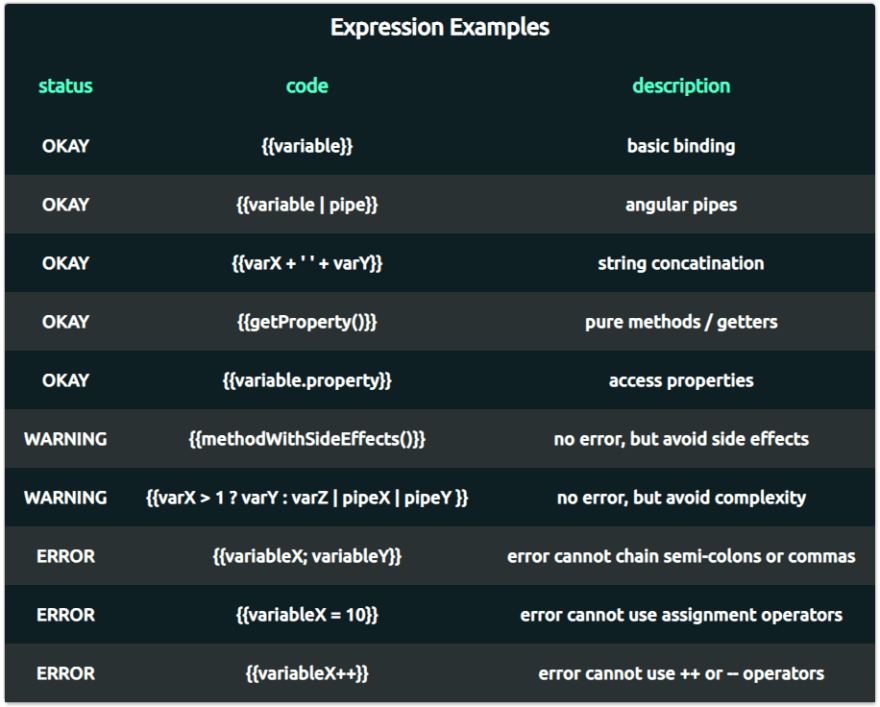Select the {{getProperty()}} code cell
The height and width of the screenshot is (707, 880).
click(x=307, y=322)
